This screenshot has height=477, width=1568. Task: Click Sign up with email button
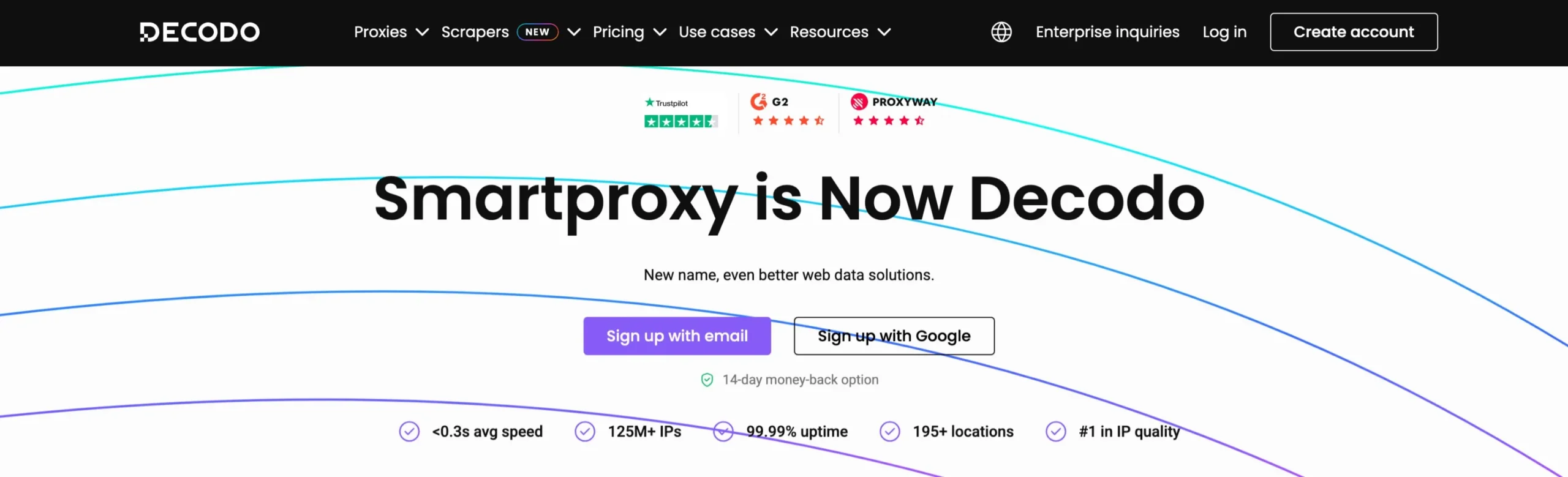[x=677, y=336]
